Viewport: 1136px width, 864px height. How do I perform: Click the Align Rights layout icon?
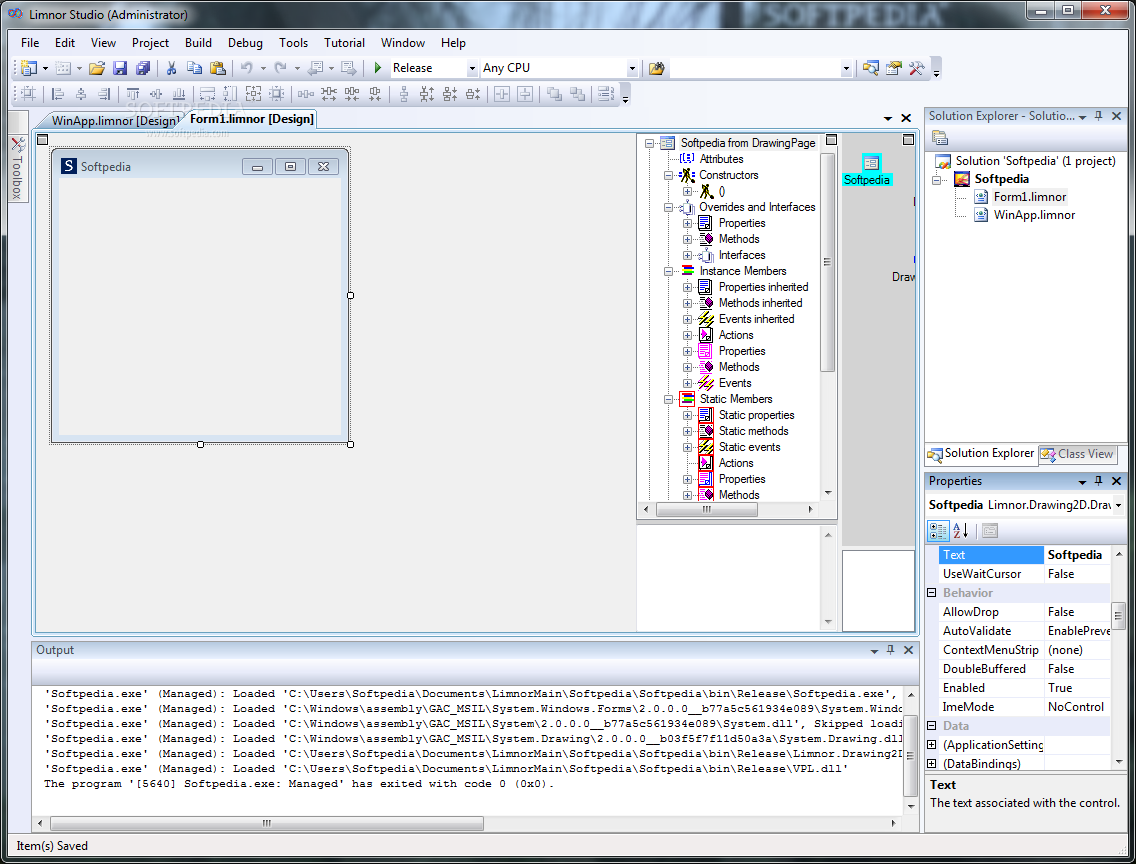click(104, 93)
